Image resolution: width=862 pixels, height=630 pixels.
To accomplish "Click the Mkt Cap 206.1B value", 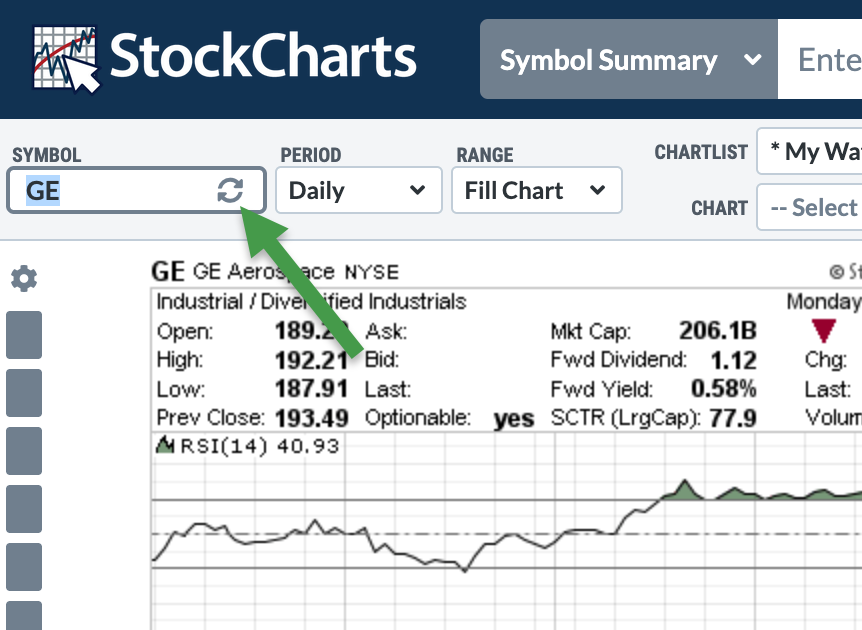I will click(717, 332).
